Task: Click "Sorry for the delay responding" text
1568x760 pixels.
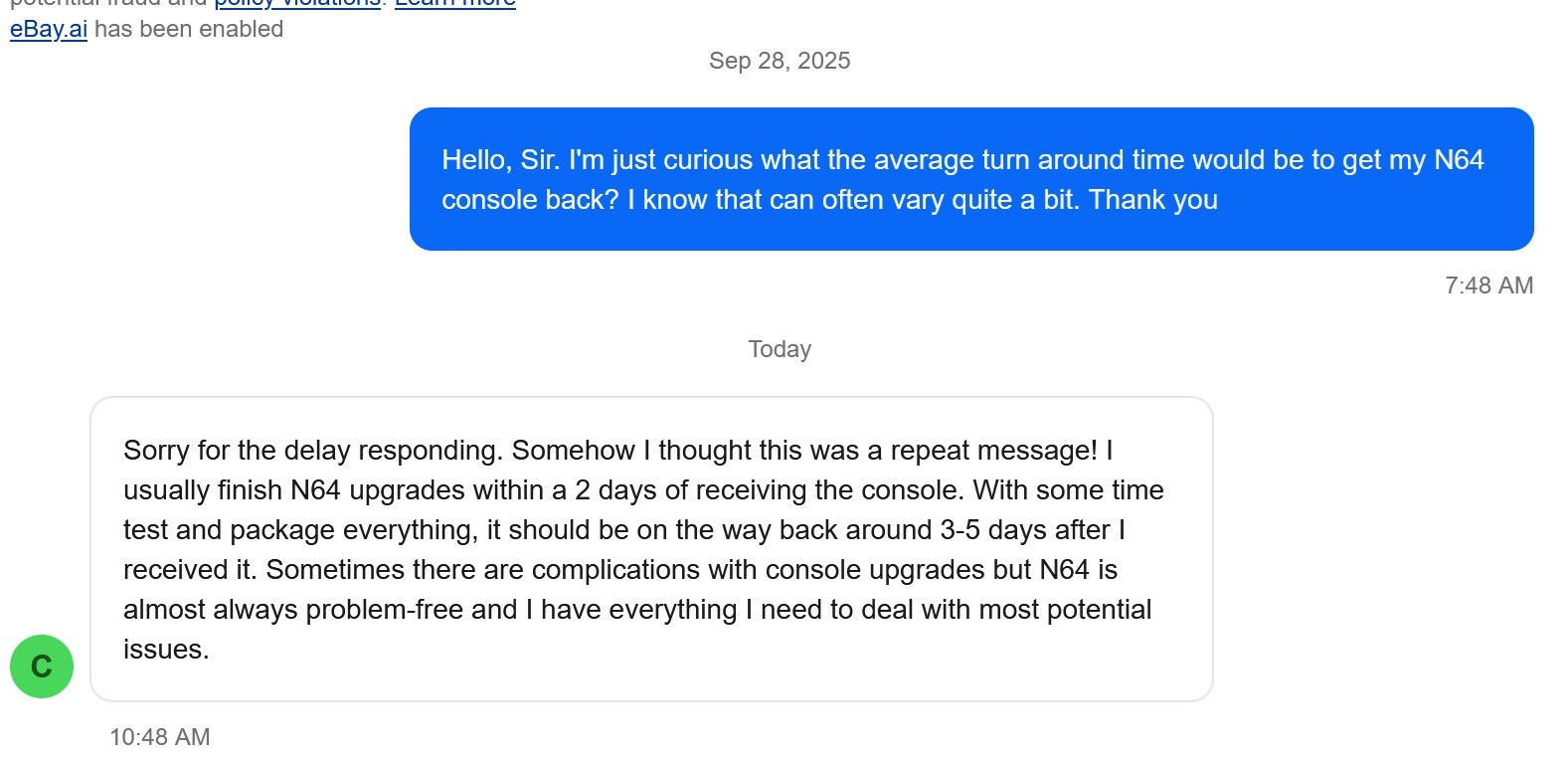Action: (311, 451)
